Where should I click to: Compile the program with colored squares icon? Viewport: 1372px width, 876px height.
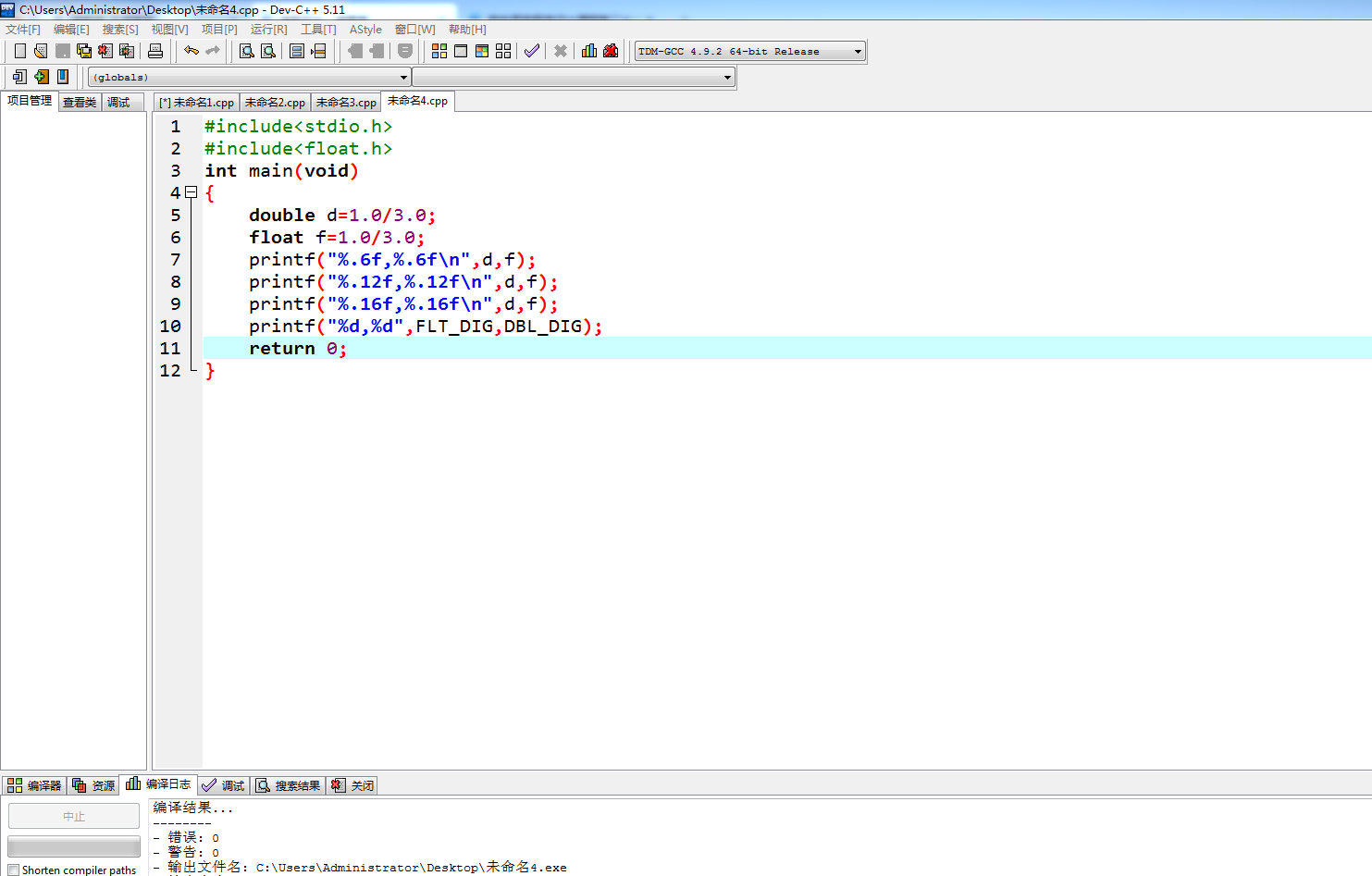439,51
